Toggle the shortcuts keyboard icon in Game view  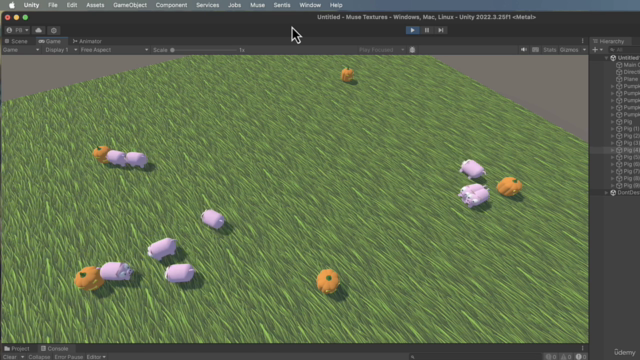[x=536, y=50]
